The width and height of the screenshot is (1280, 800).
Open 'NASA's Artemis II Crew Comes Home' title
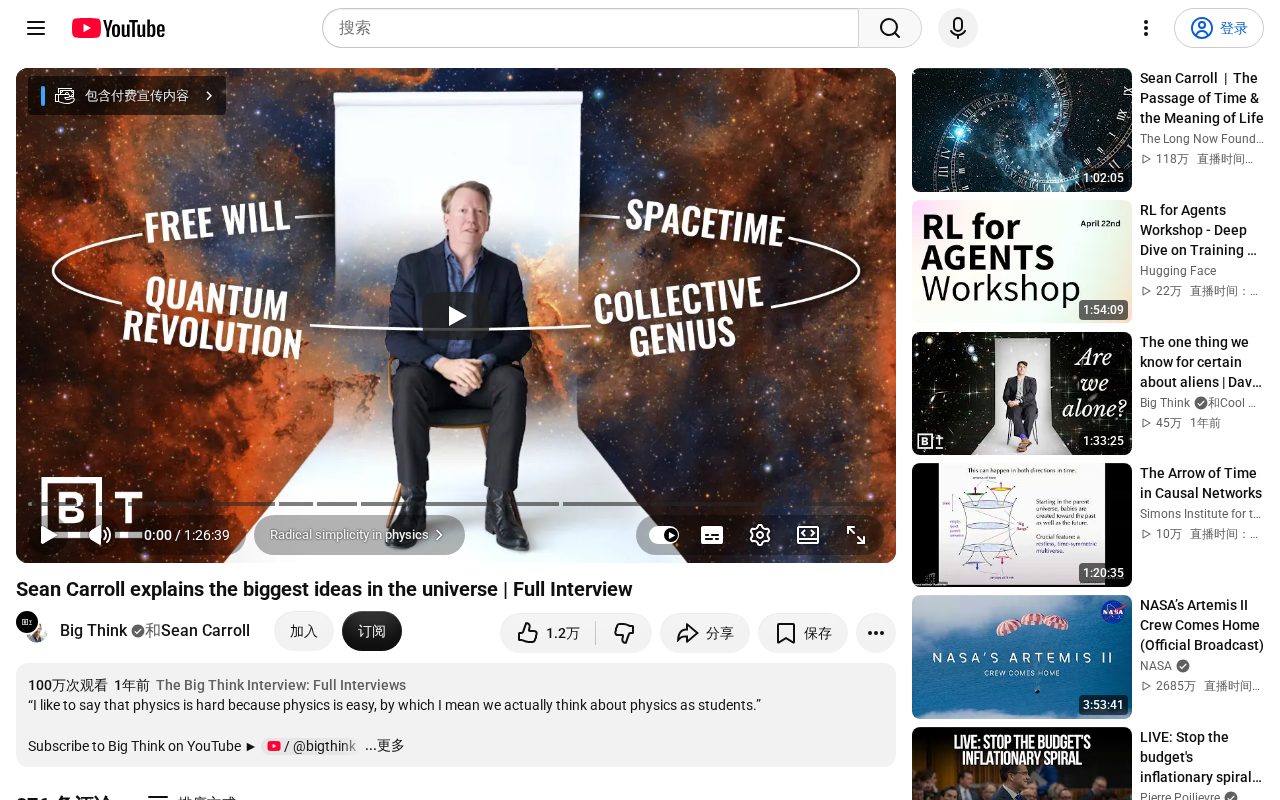click(x=1201, y=625)
